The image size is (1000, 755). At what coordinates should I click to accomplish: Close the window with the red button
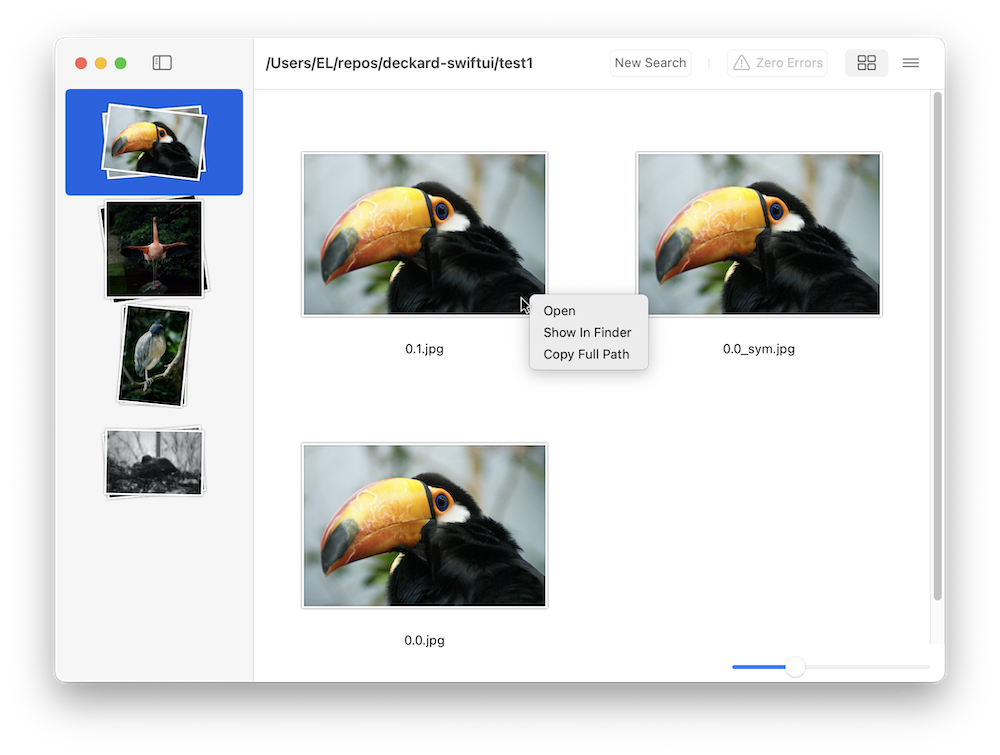click(81, 63)
